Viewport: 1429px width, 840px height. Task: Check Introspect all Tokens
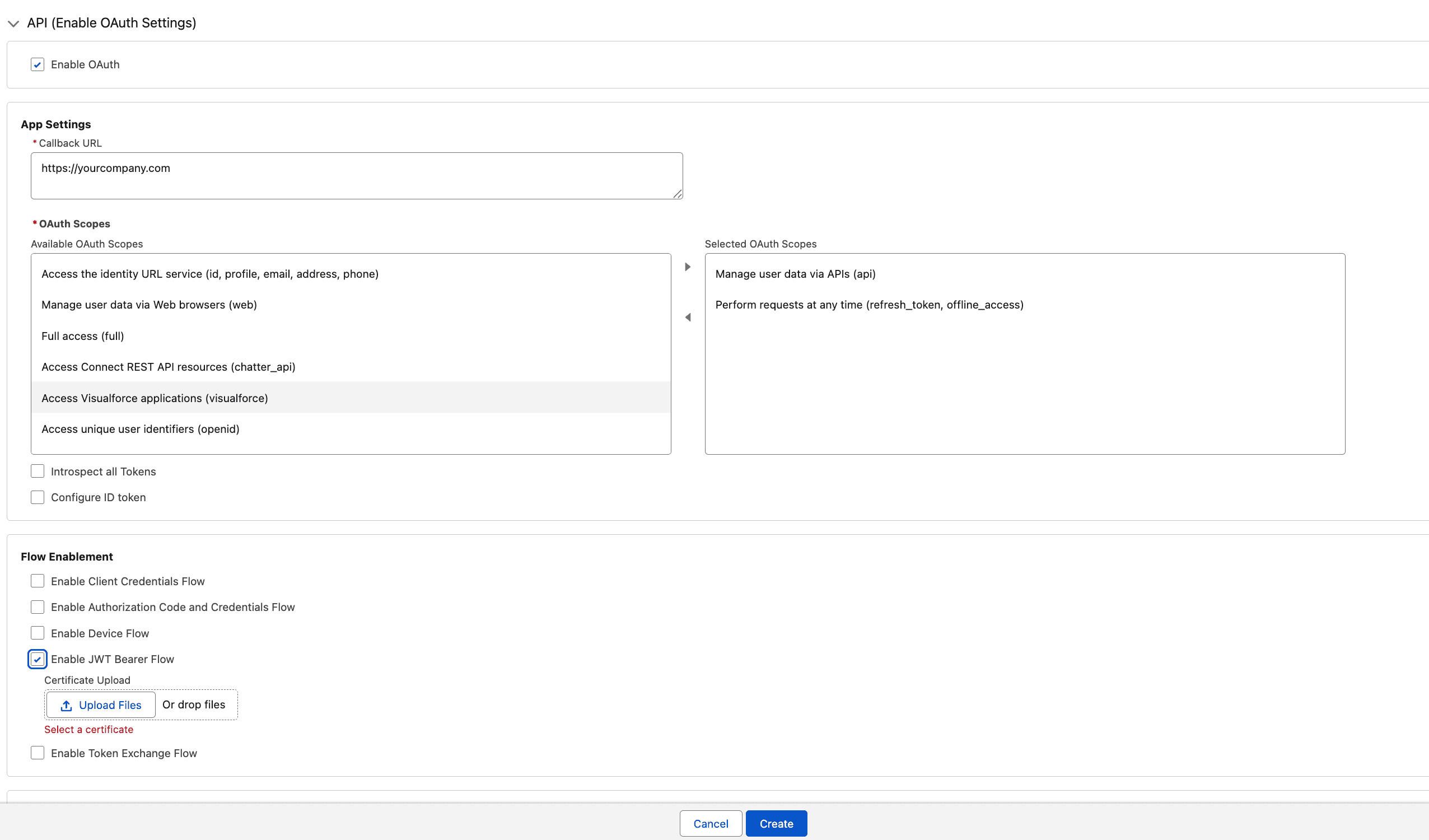point(37,471)
